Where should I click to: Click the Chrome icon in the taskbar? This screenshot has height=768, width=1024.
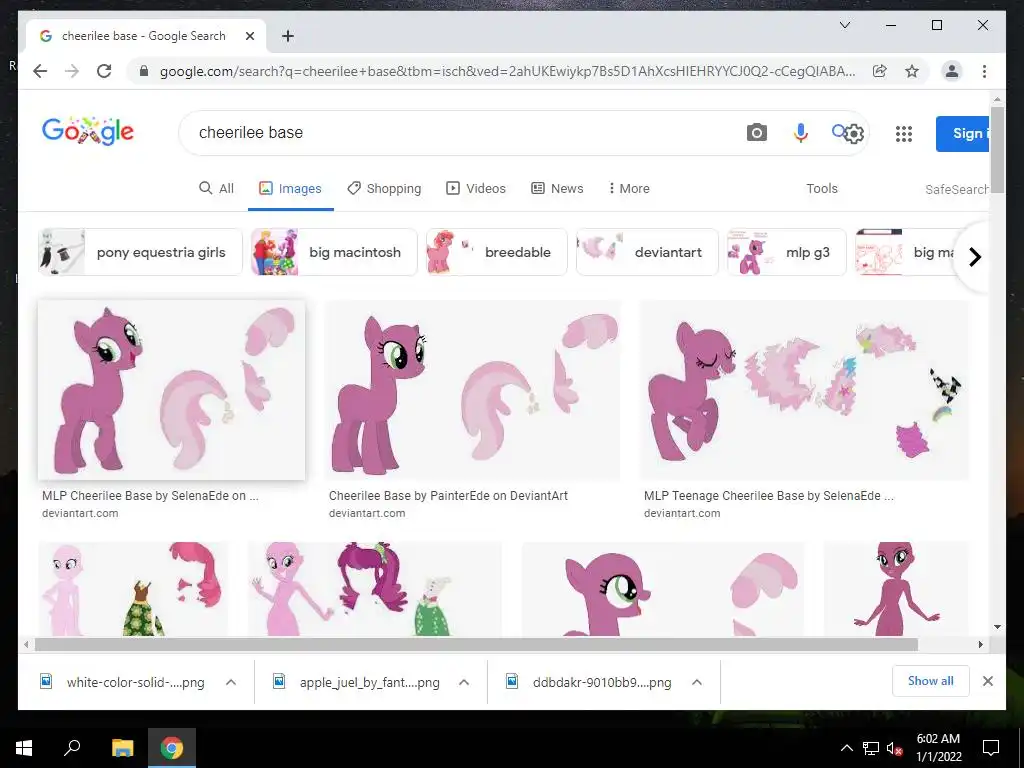point(172,748)
